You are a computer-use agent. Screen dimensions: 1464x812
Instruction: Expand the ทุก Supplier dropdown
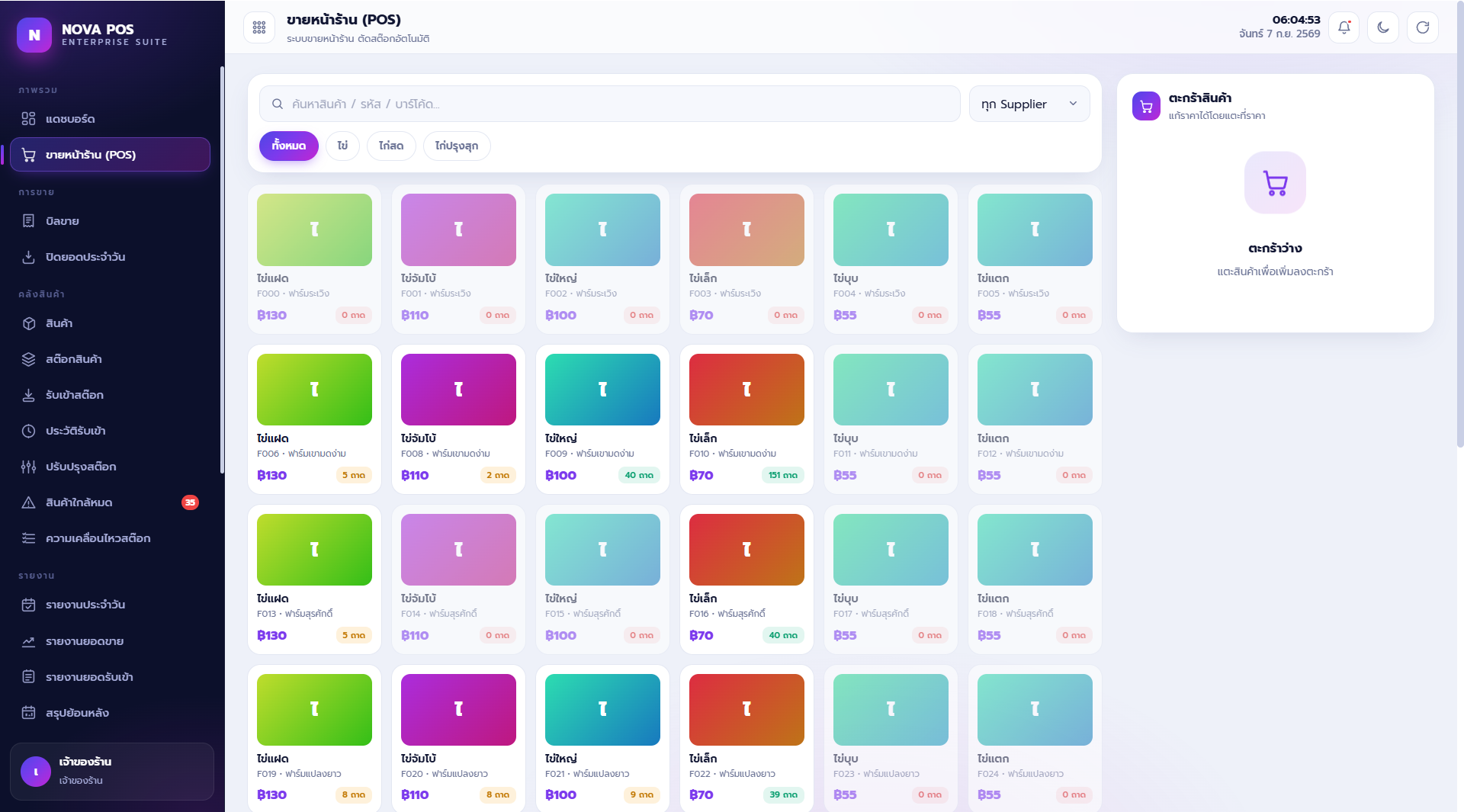click(1029, 104)
